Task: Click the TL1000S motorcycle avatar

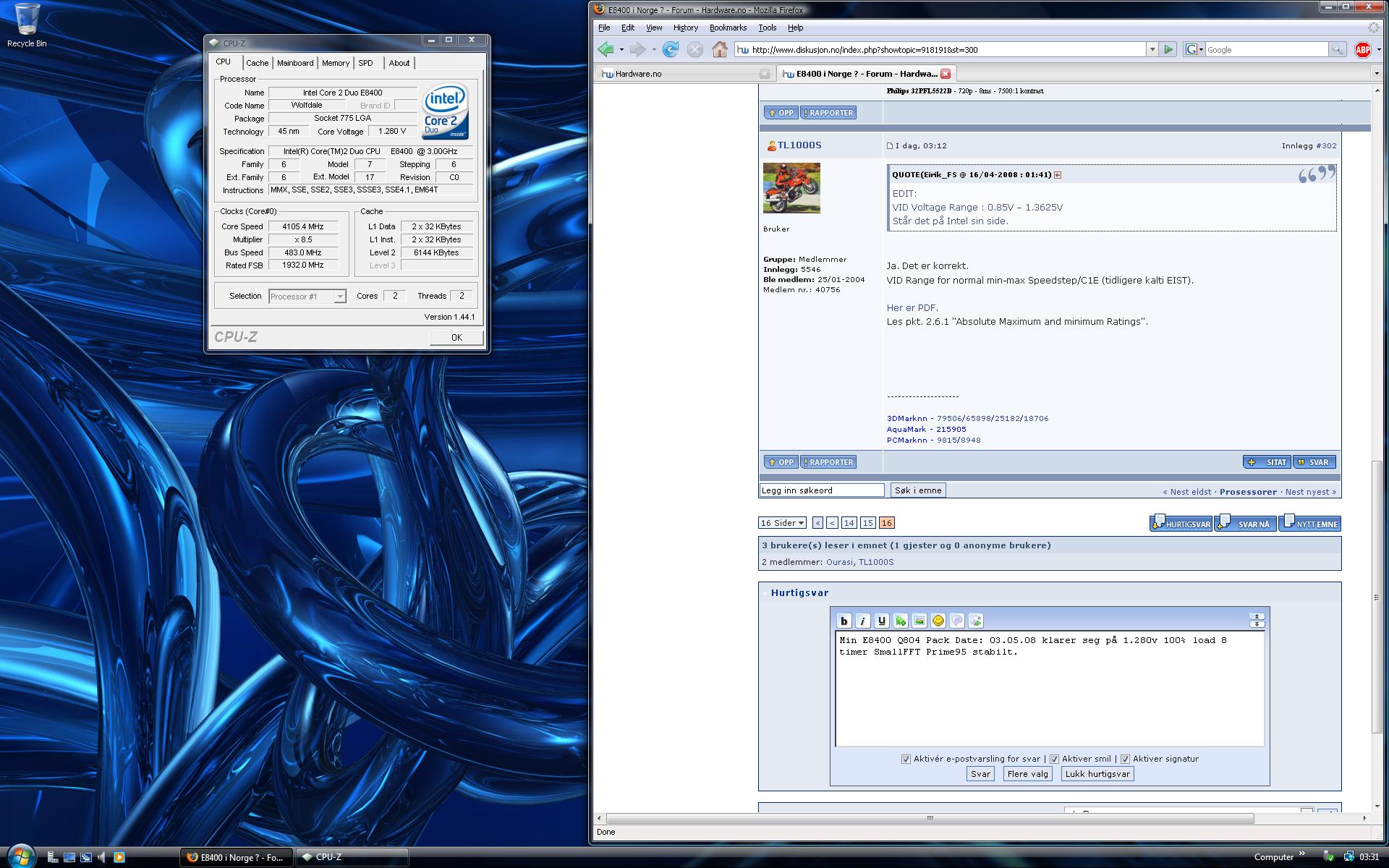Action: pos(791,188)
